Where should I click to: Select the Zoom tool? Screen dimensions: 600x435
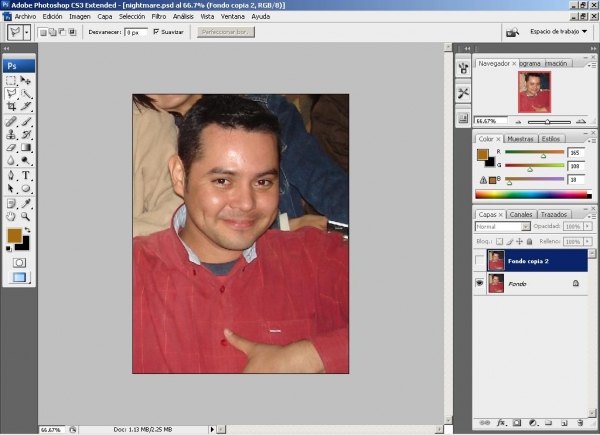point(26,217)
